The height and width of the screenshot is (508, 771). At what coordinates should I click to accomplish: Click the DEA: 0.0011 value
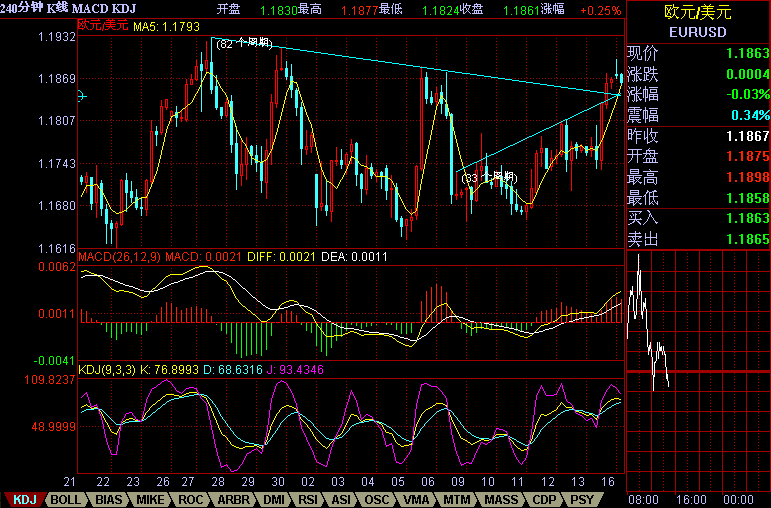(354, 257)
